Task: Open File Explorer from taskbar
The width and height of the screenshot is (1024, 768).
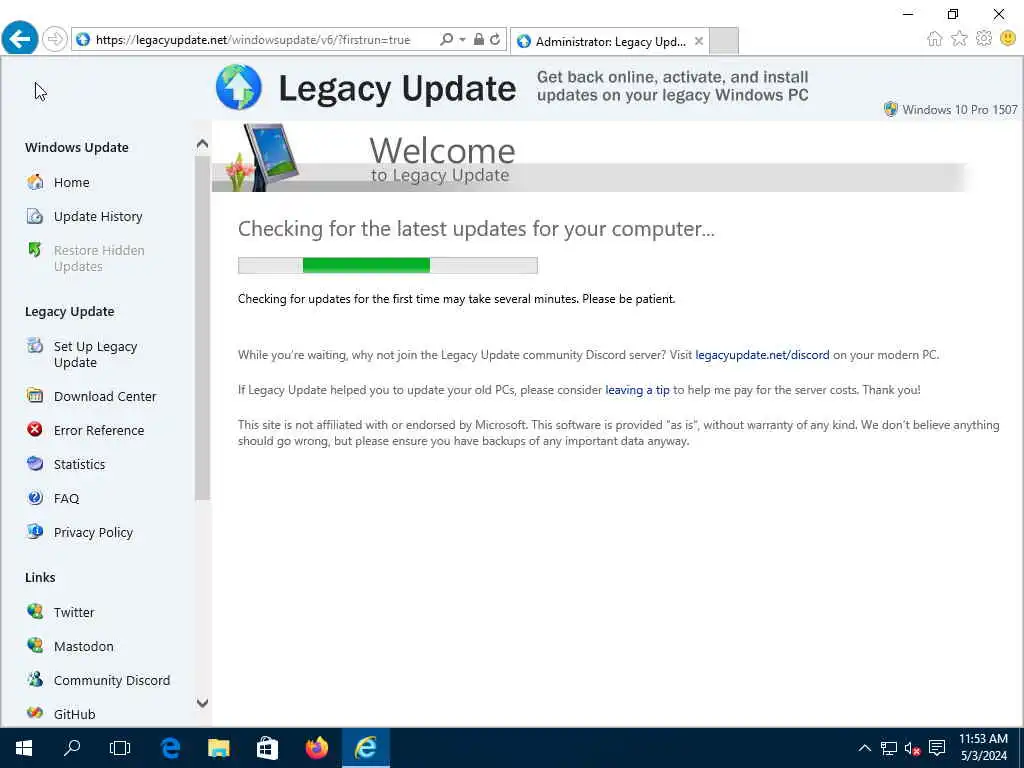Action: [x=219, y=748]
